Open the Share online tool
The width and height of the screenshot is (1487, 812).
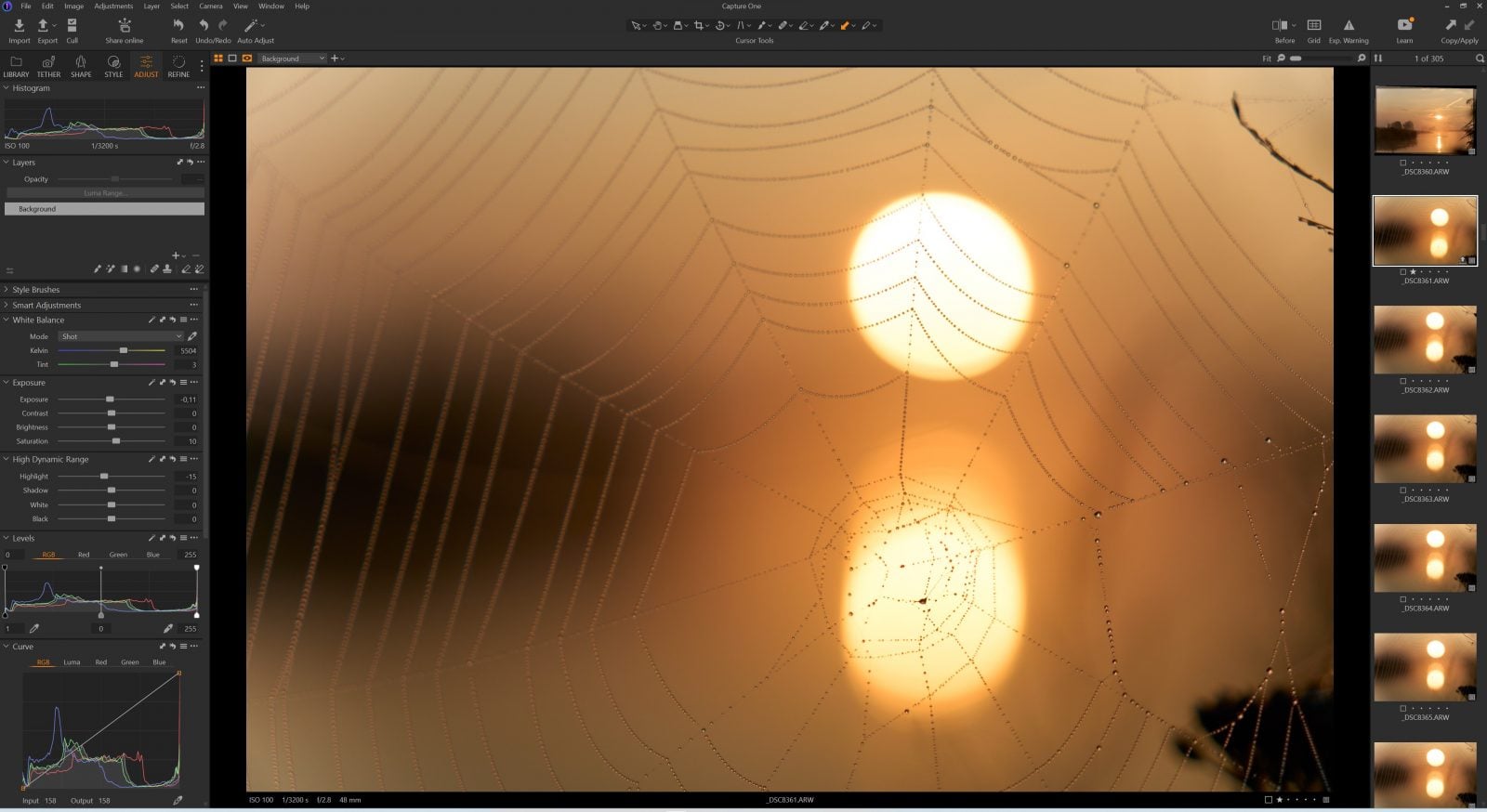tap(124, 26)
